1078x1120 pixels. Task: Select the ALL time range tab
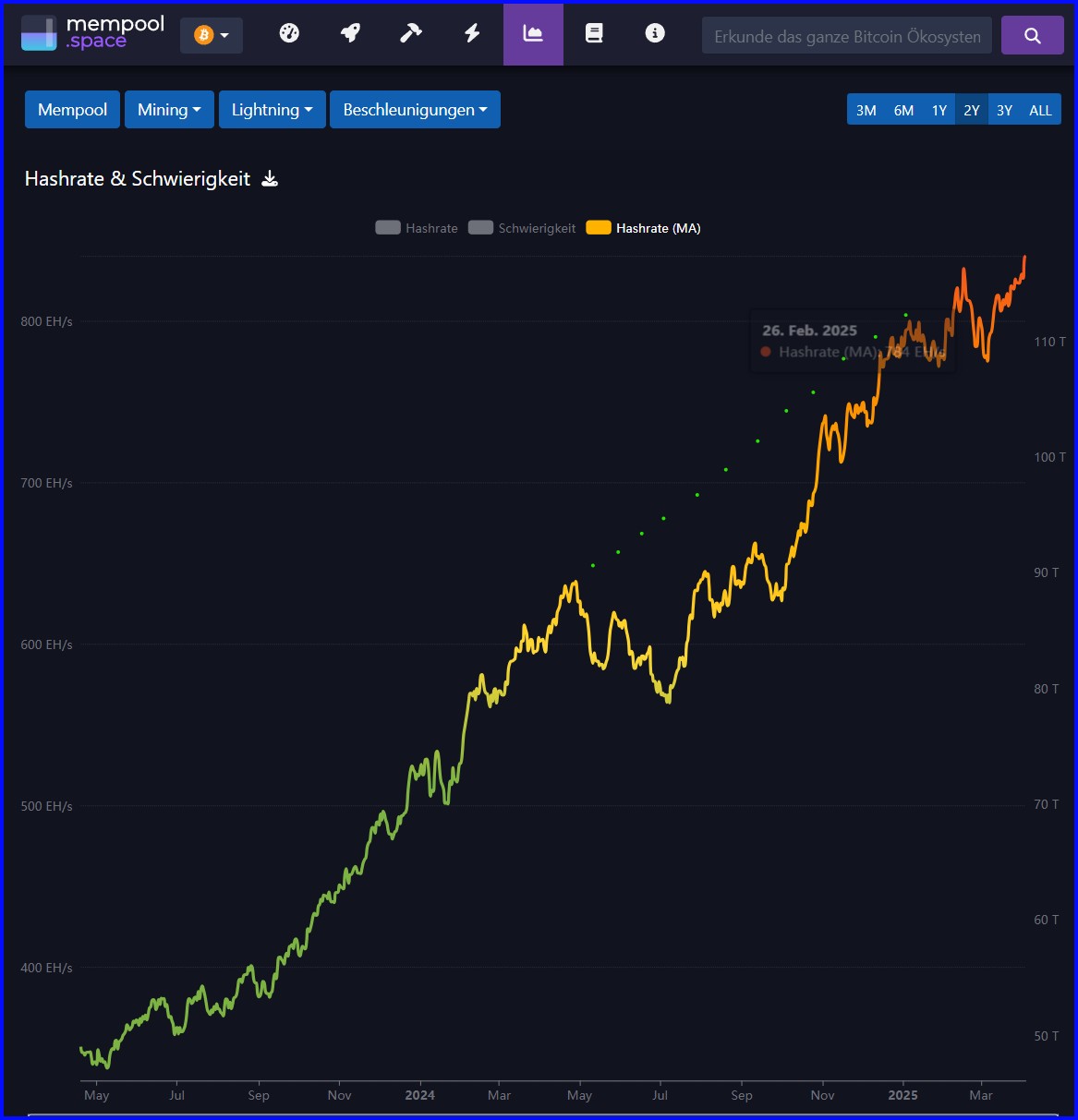coord(1040,109)
